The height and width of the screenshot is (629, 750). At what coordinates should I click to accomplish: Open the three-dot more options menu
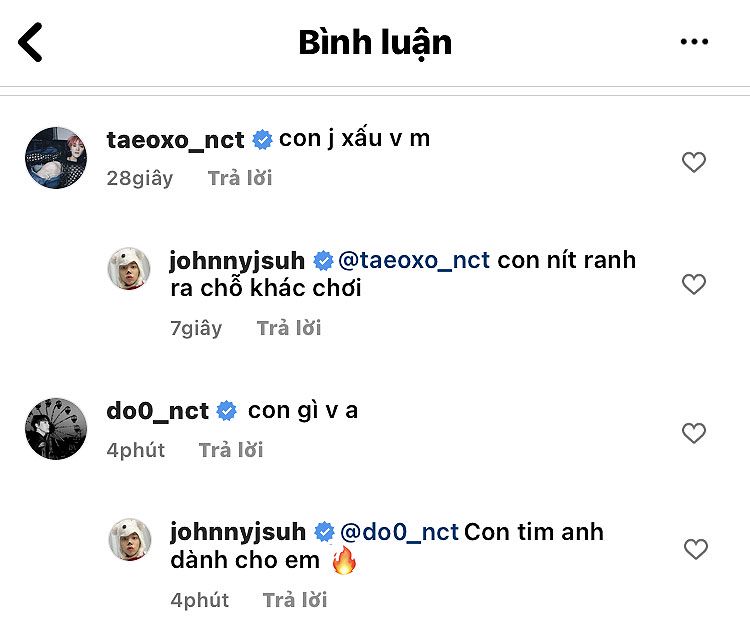pyautogui.click(x=694, y=42)
